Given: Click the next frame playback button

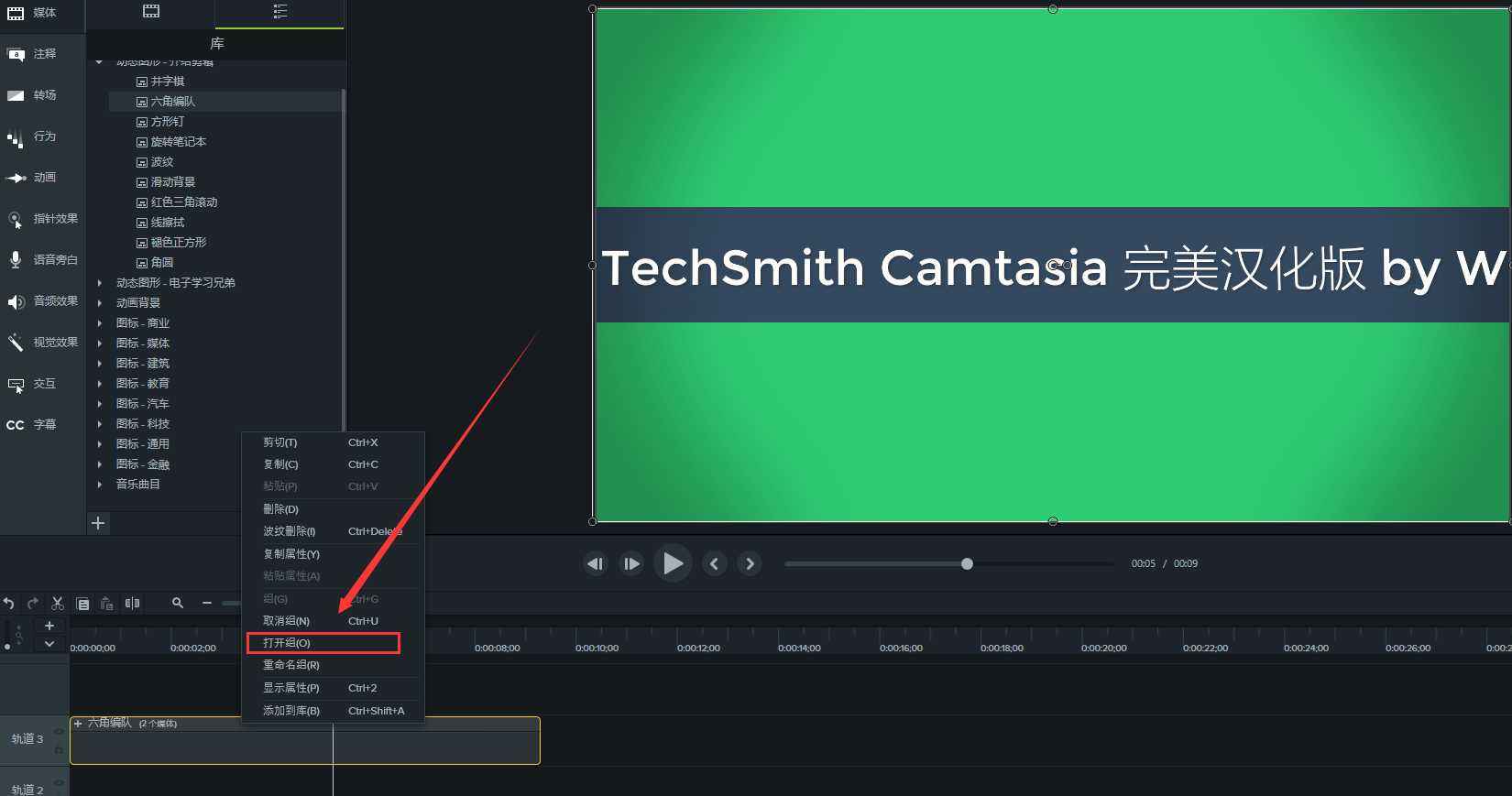Looking at the screenshot, I should [x=631, y=563].
